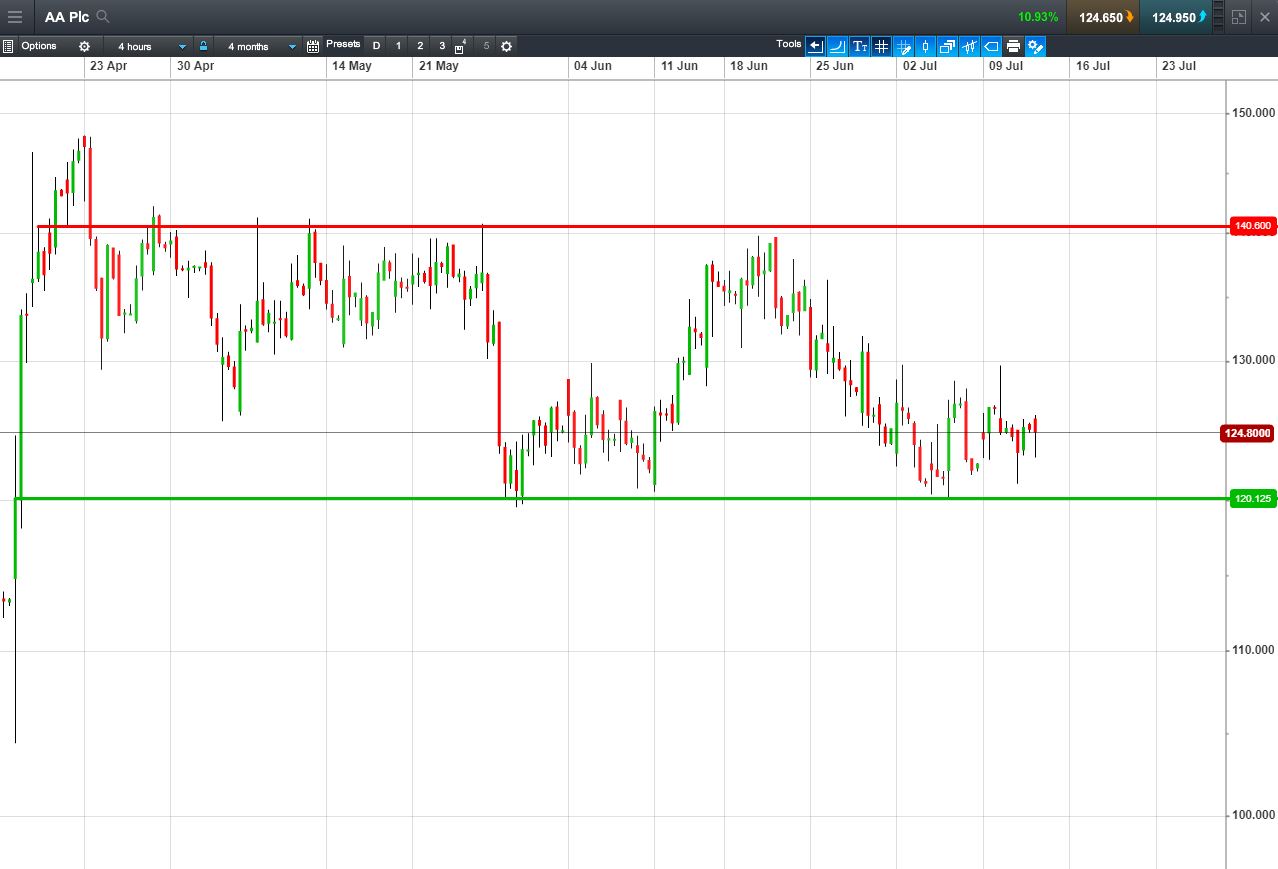Open the tools settings gear-pencil icon
Image resolution: width=1278 pixels, height=869 pixels.
pyautogui.click(x=1035, y=46)
